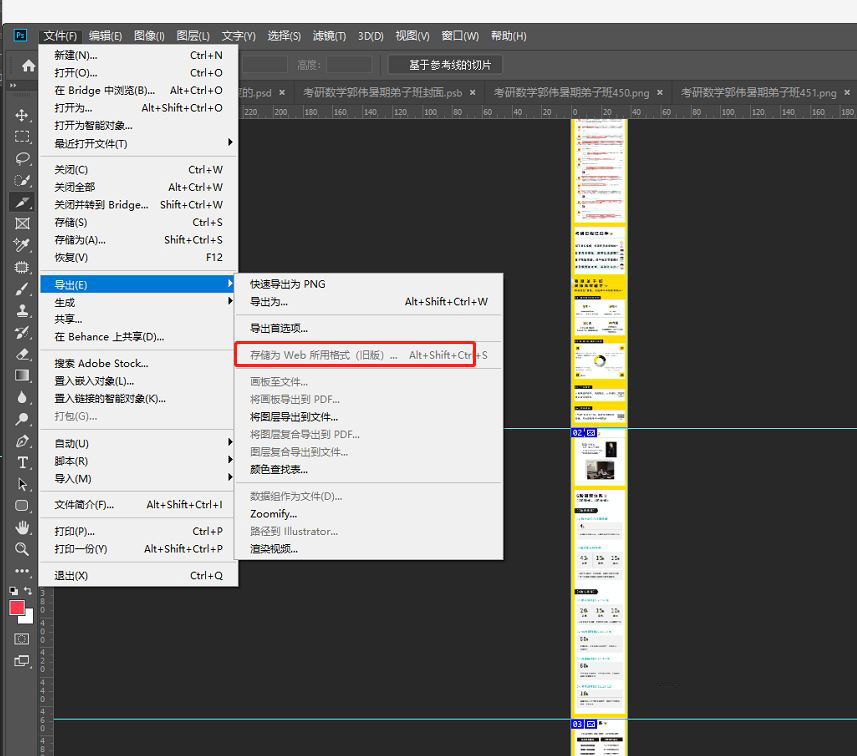857x756 pixels.
Task: Click 存储为(A)... menu item
Action: [138, 239]
